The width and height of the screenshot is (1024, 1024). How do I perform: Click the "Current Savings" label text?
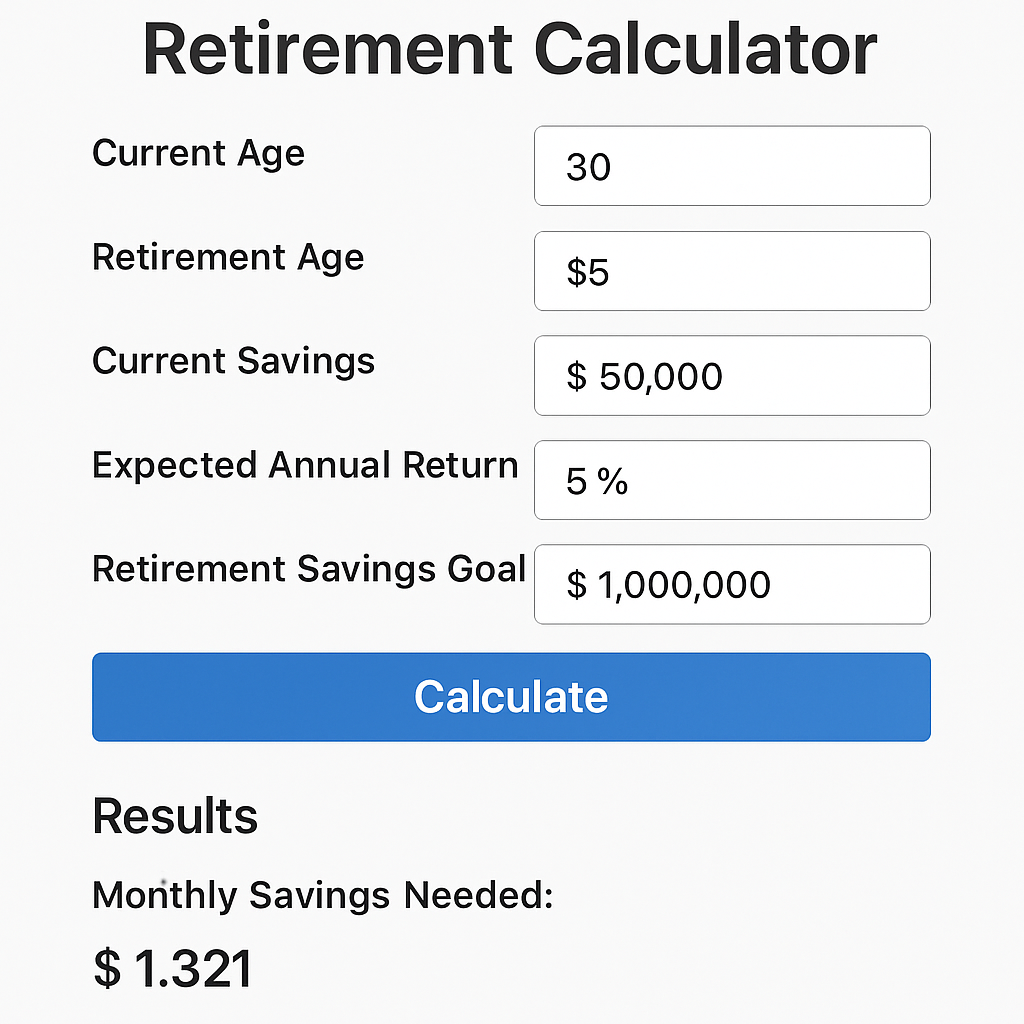click(233, 361)
